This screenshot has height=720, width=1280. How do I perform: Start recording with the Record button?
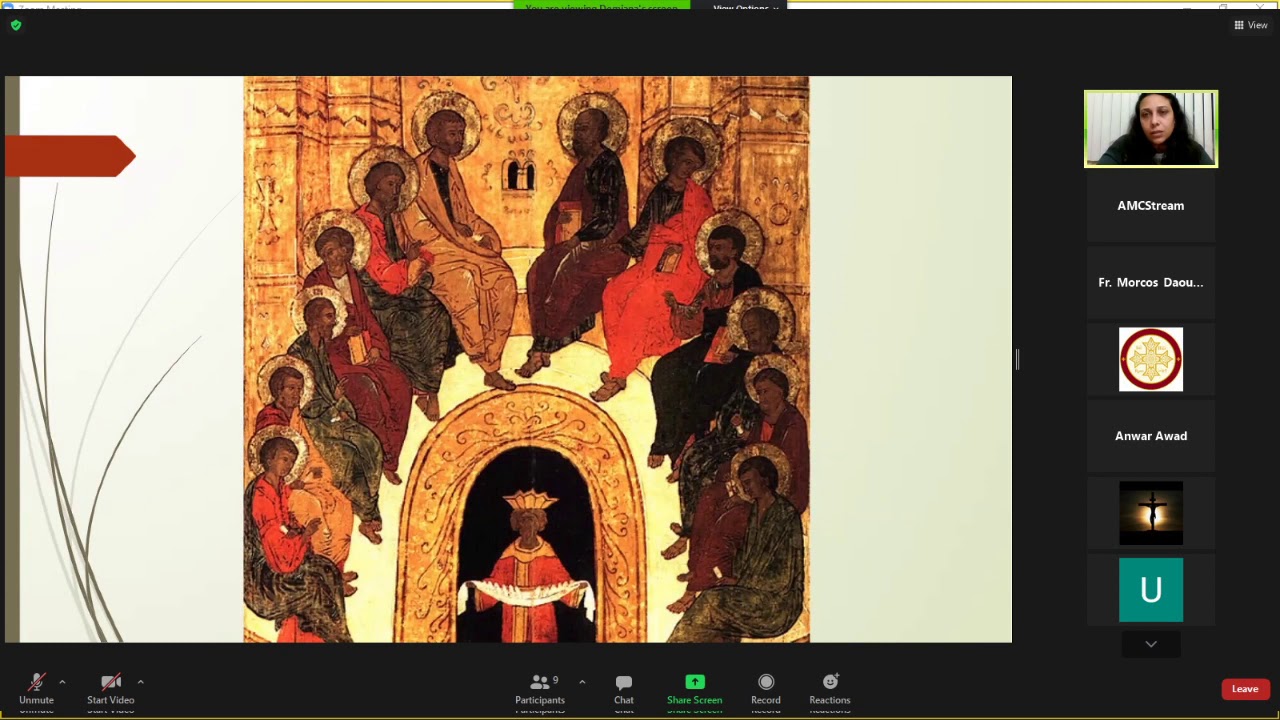tap(766, 689)
